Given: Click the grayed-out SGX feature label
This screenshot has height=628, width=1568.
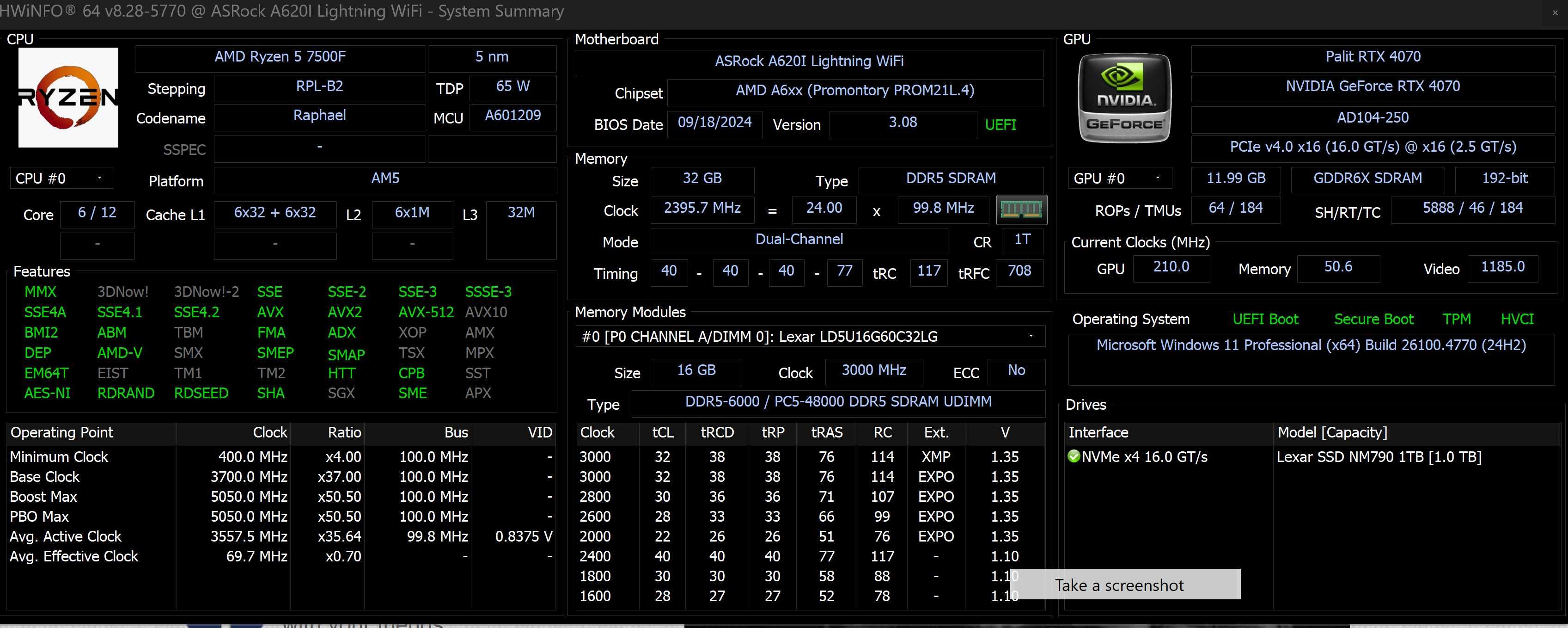Looking at the screenshot, I should (x=341, y=393).
